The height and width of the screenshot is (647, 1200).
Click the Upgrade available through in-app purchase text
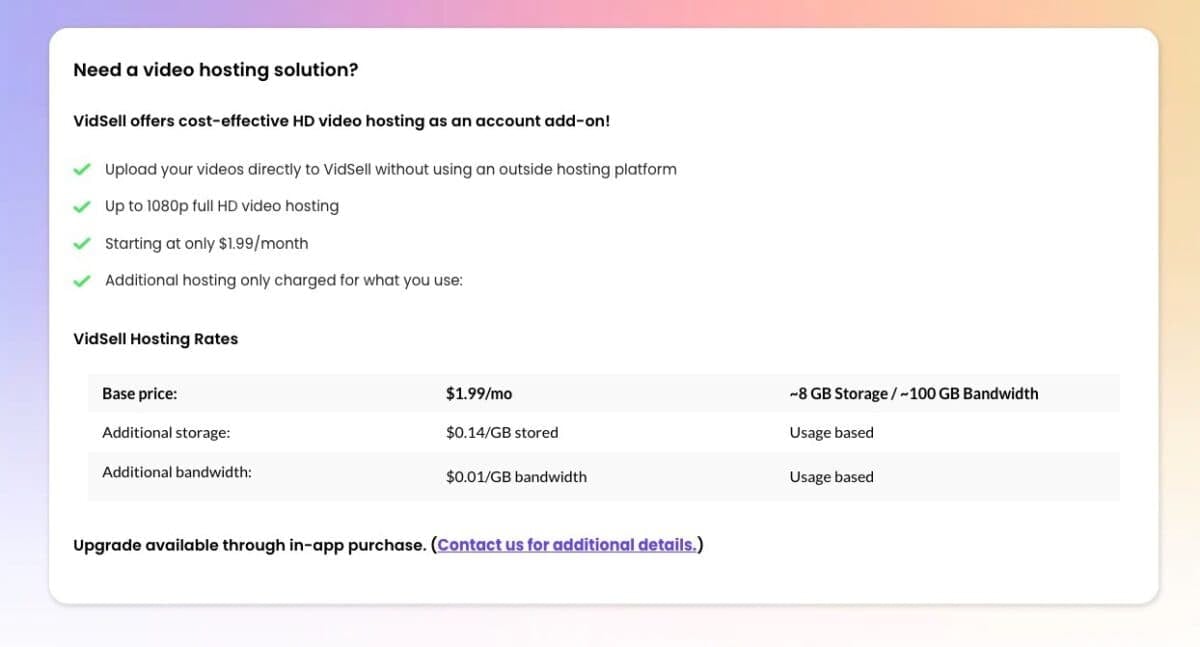250,544
